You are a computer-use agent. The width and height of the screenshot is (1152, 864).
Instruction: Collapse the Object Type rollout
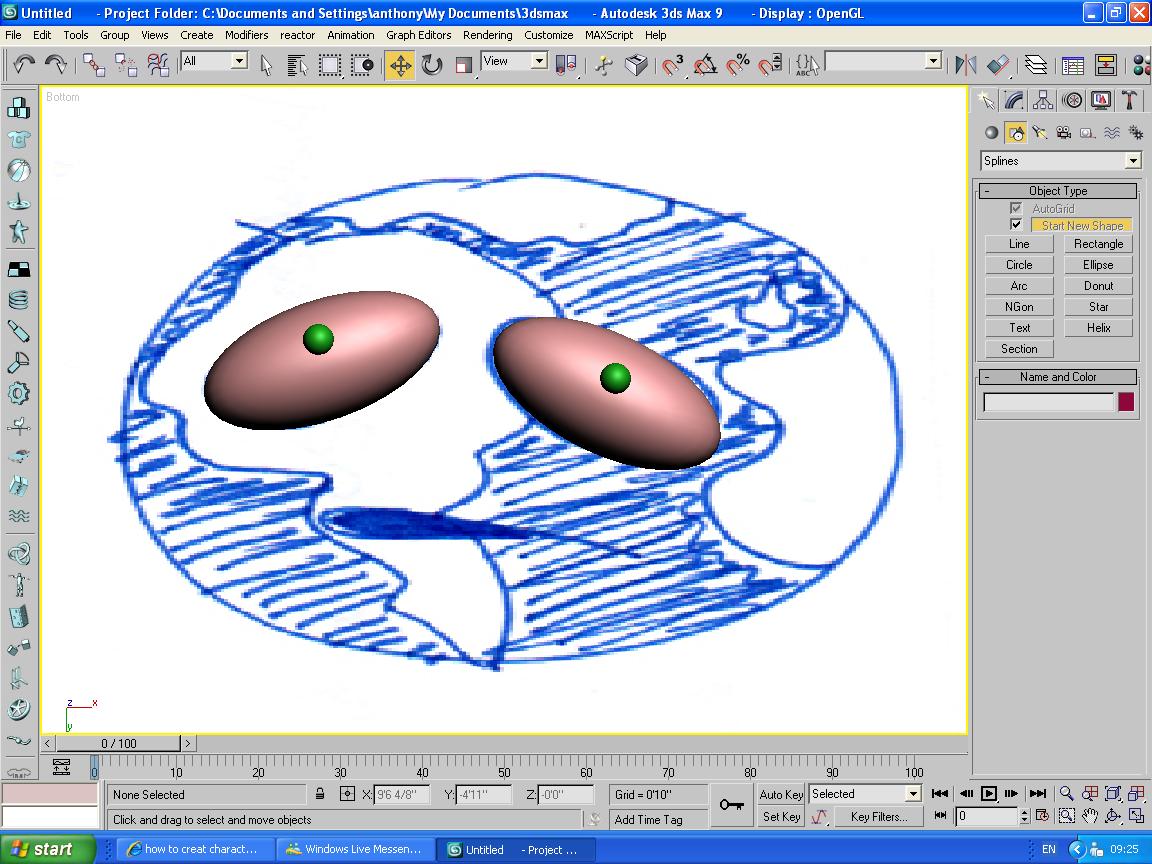[1058, 191]
